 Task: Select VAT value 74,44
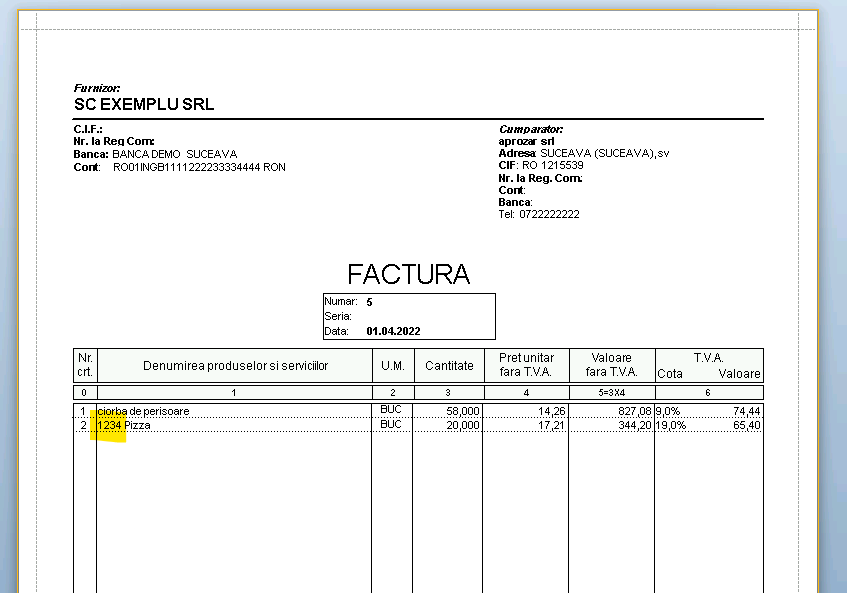tap(747, 412)
